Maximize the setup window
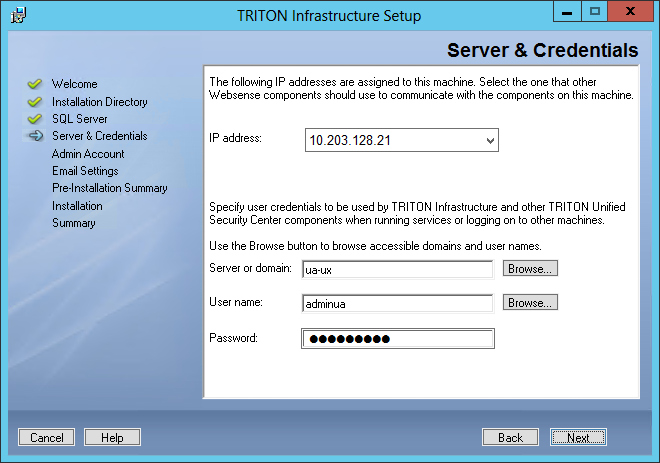This screenshot has width=660, height=463. pos(594,11)
